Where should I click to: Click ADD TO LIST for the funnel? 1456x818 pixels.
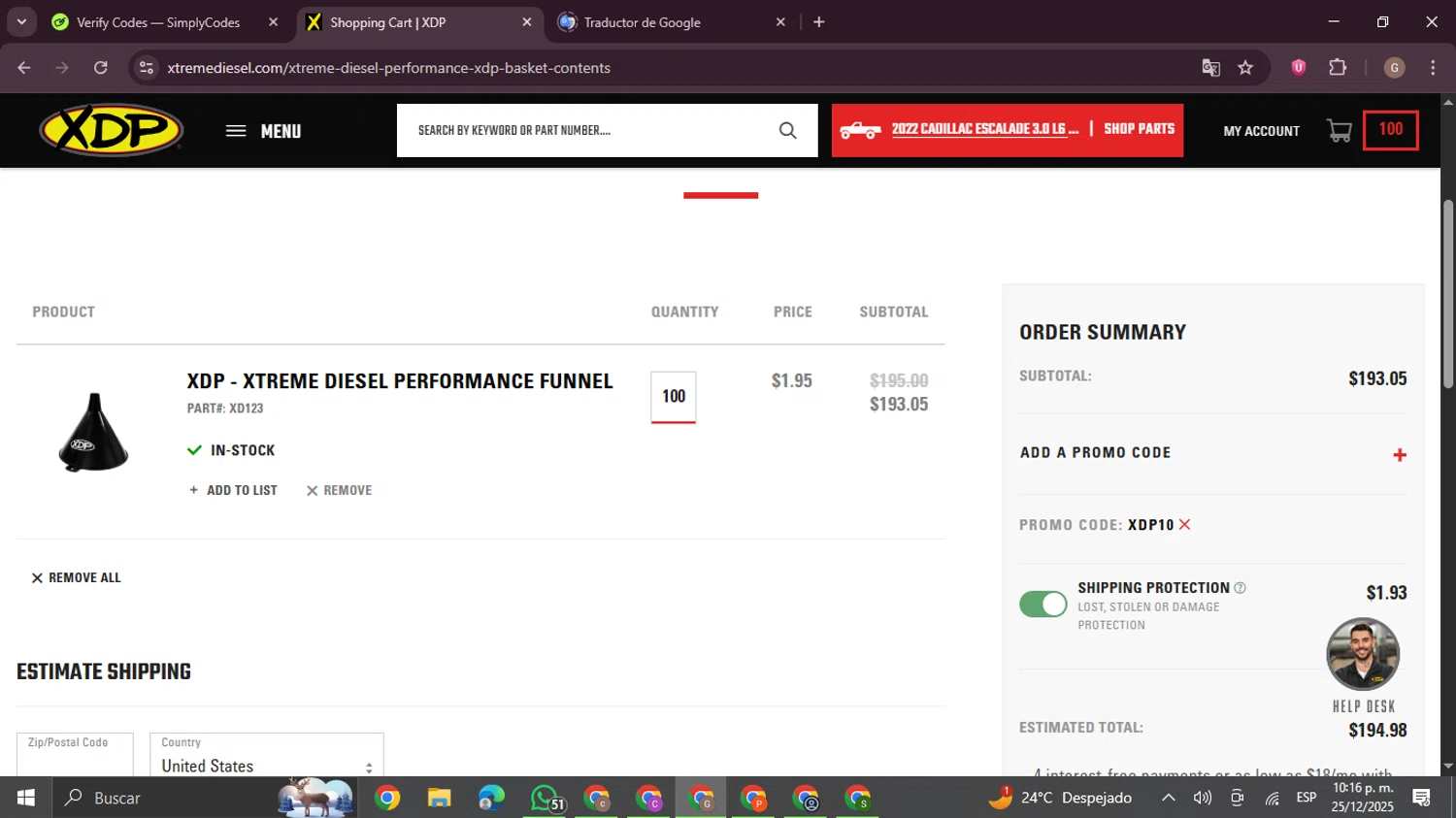(x=233, y=490)
